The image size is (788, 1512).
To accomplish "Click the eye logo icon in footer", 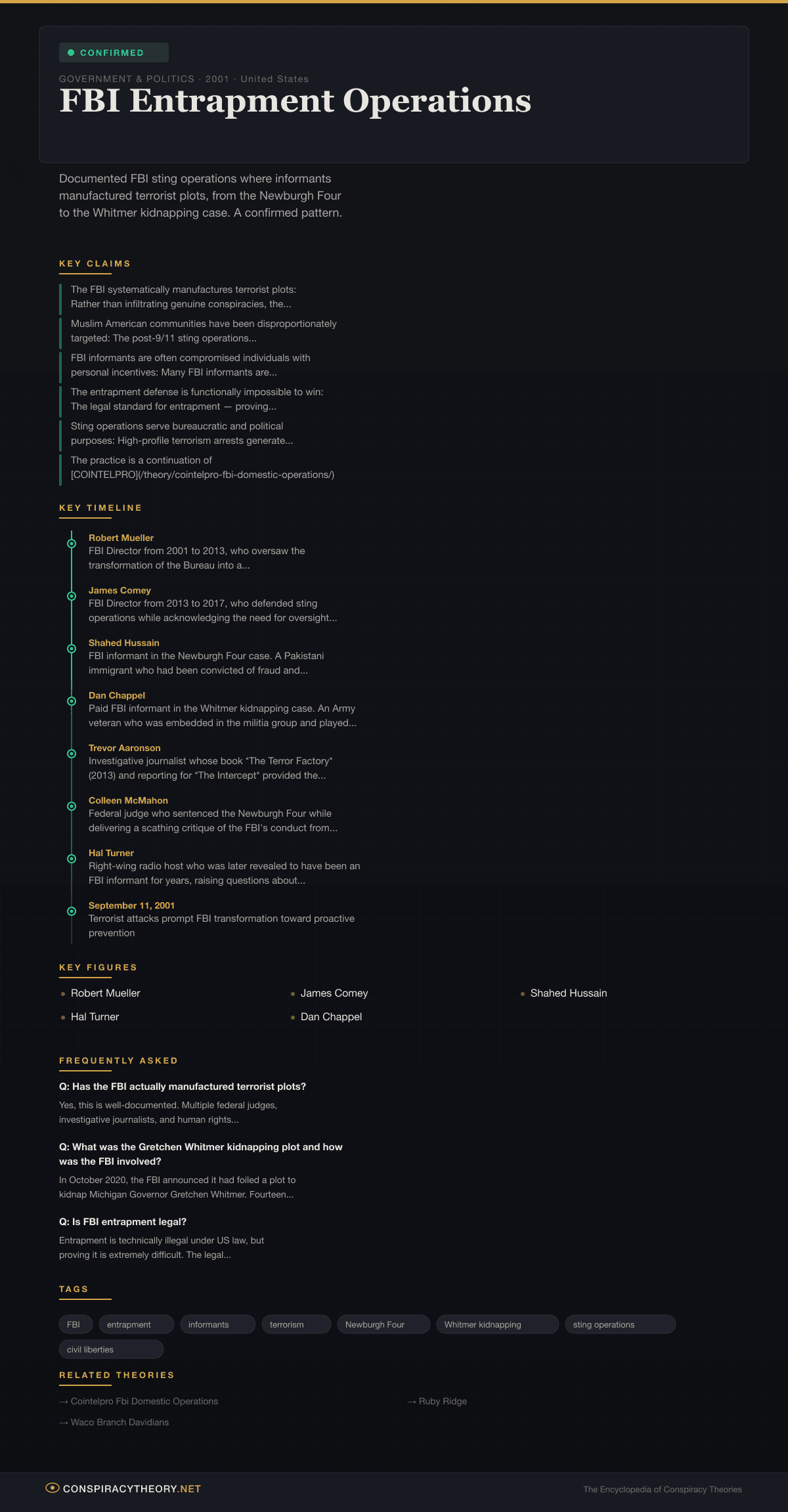I will pyautogui.click(x=53, y=1488).
